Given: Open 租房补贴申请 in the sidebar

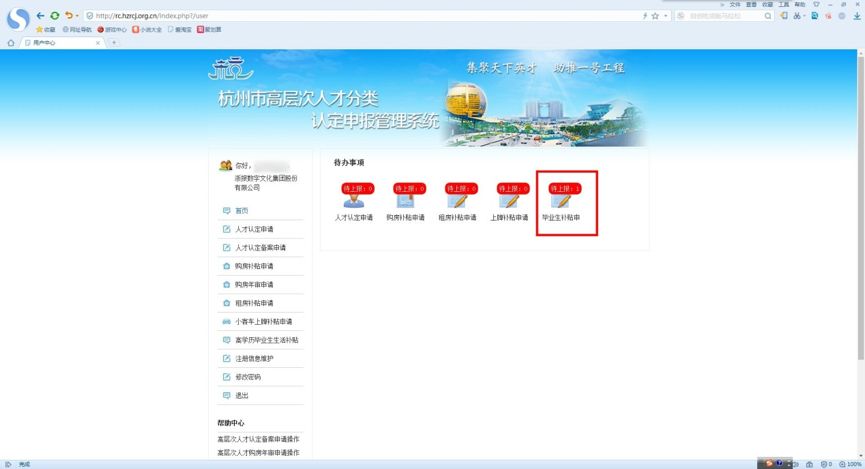Looking at the screenshot, I should click(254, 303).
